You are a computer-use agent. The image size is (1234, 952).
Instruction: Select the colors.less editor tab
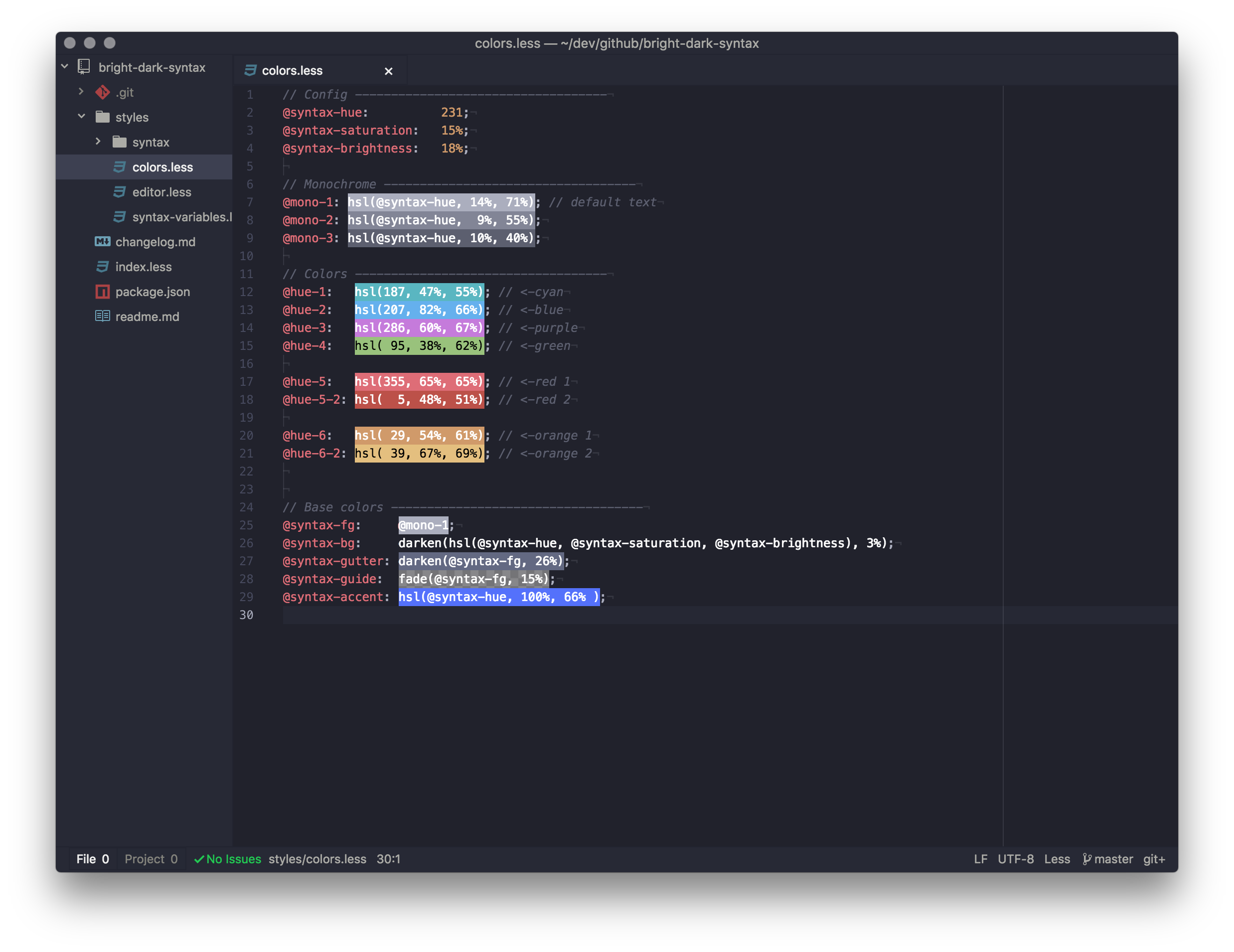[x=292, y=71]
